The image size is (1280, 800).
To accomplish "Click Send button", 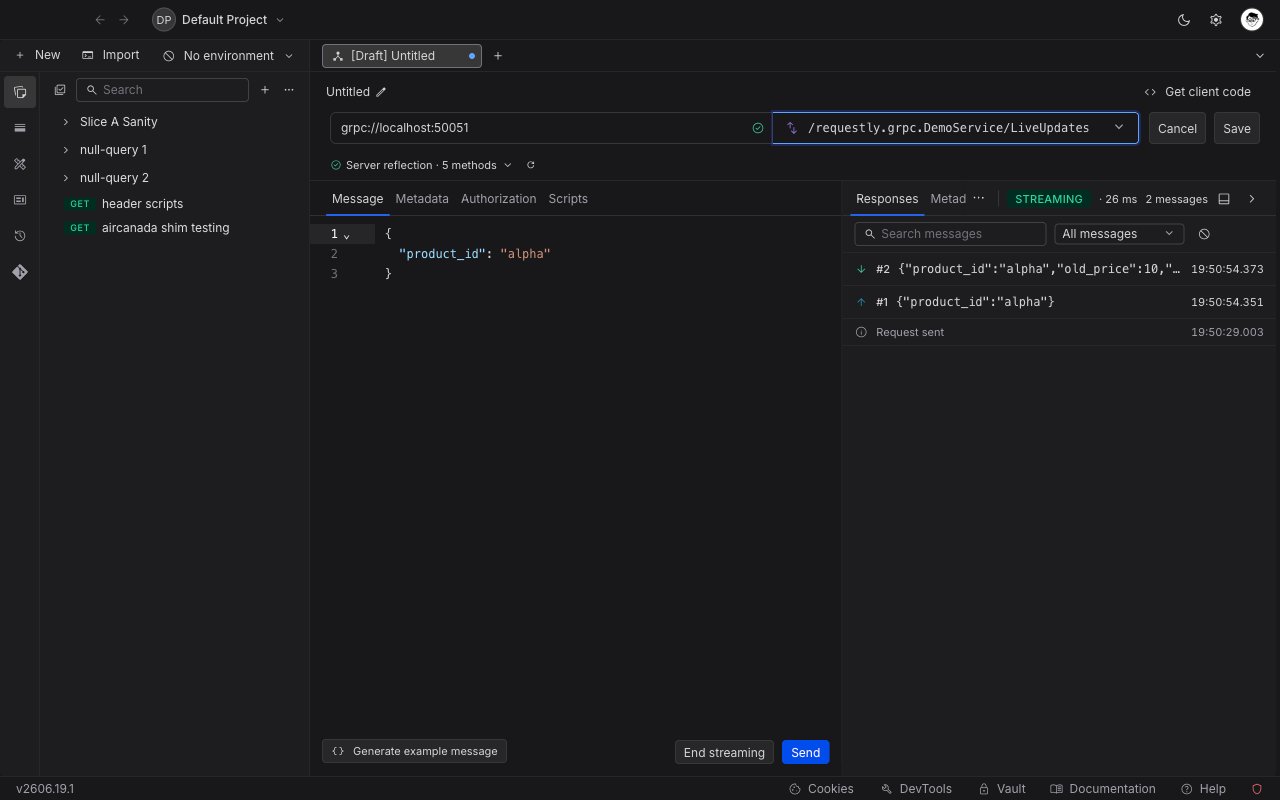I will click(806, 752).
